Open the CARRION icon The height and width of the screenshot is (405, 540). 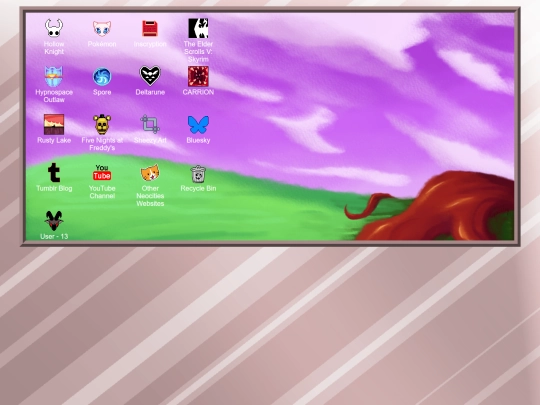(x=198, y=76)
